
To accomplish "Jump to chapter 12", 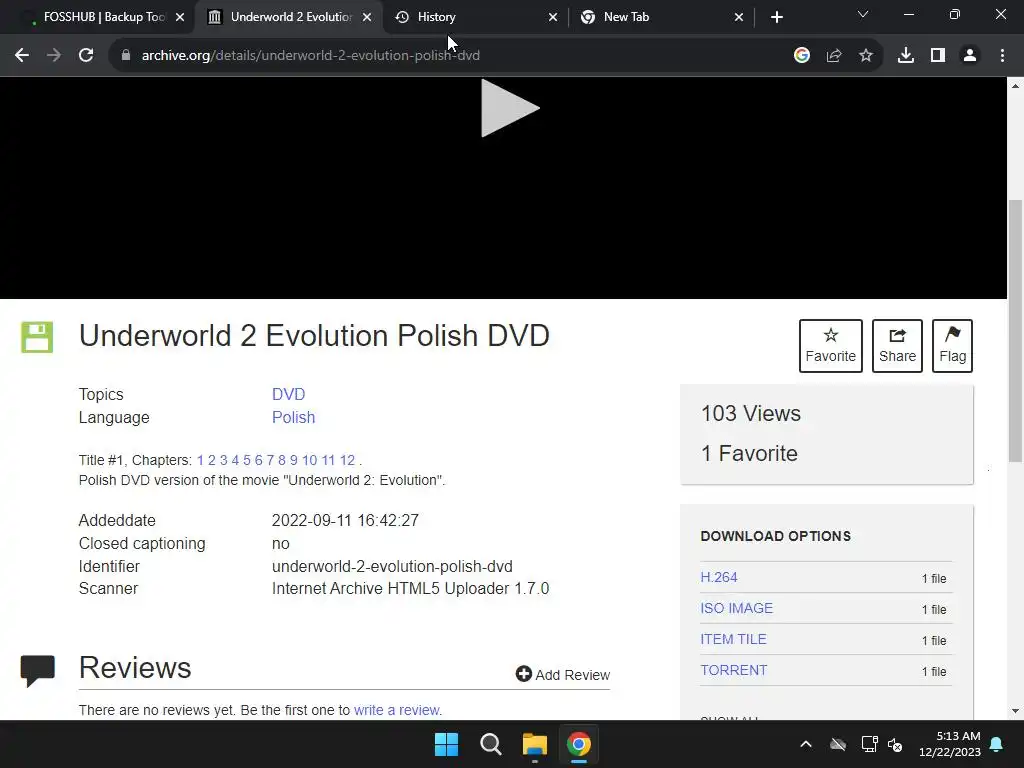I will pyautogui.click(x=347, y=460).
